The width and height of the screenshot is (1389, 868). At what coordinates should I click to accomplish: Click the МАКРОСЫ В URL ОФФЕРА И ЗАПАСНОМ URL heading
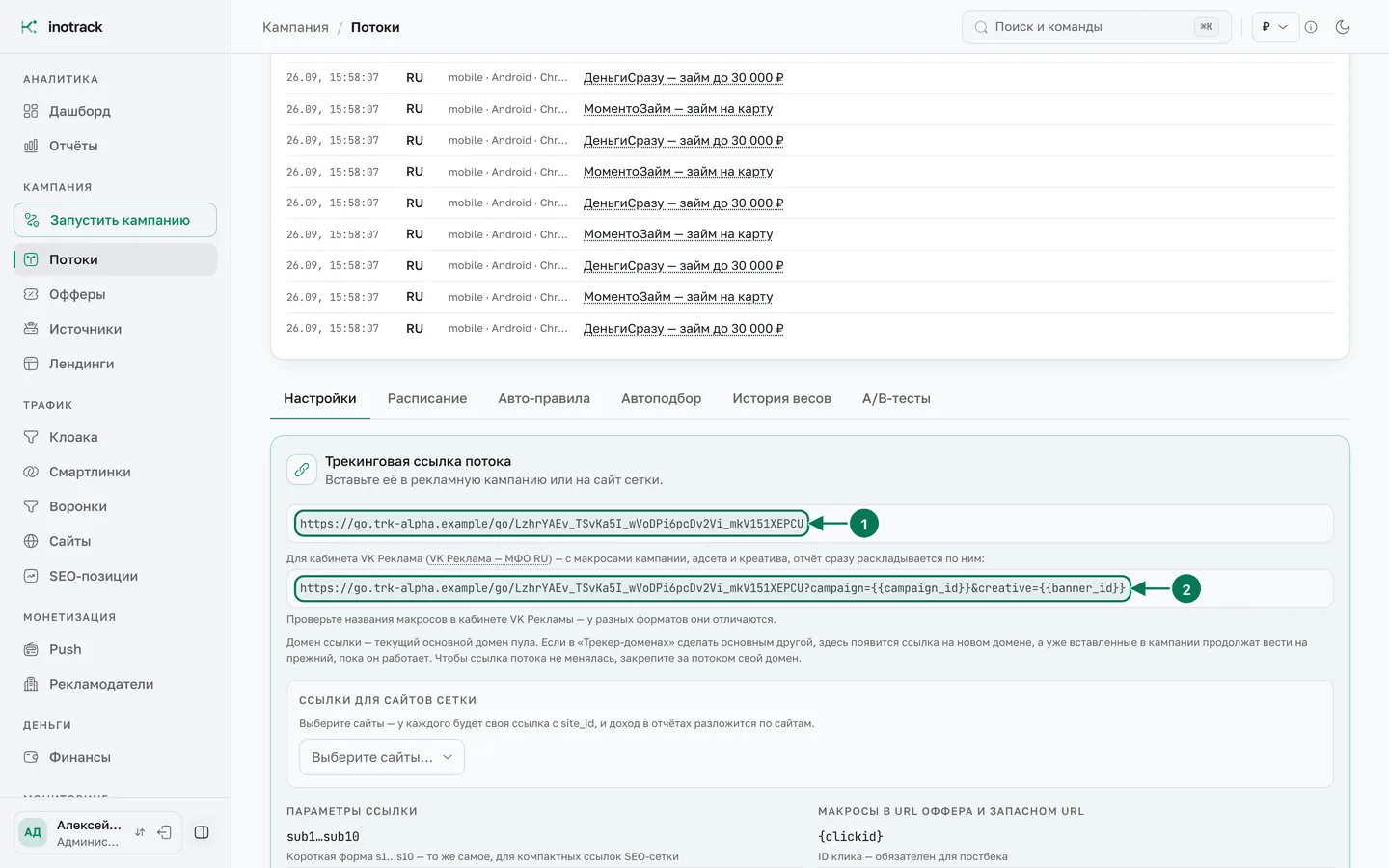951,811
